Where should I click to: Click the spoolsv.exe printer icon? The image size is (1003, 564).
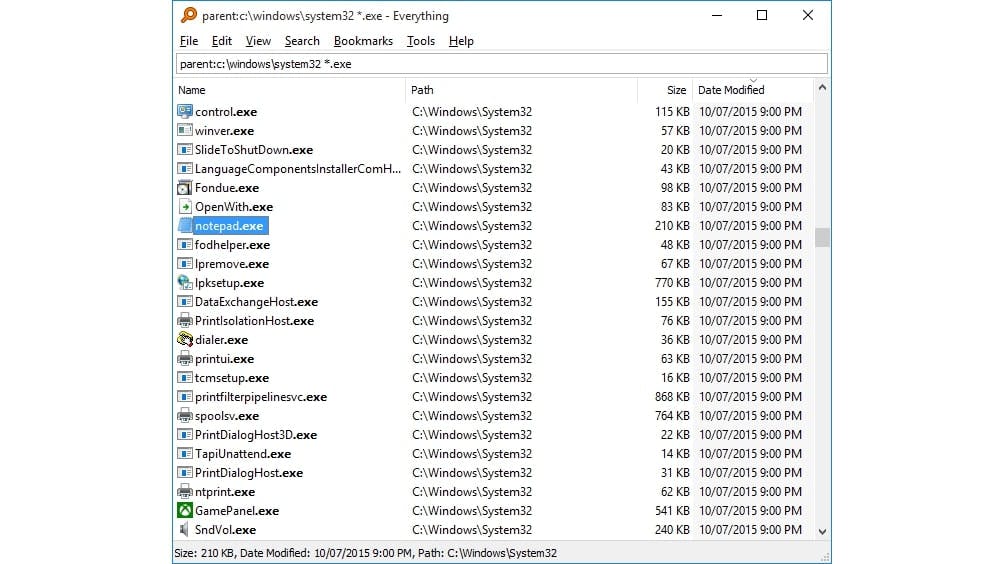click(185, 416)
